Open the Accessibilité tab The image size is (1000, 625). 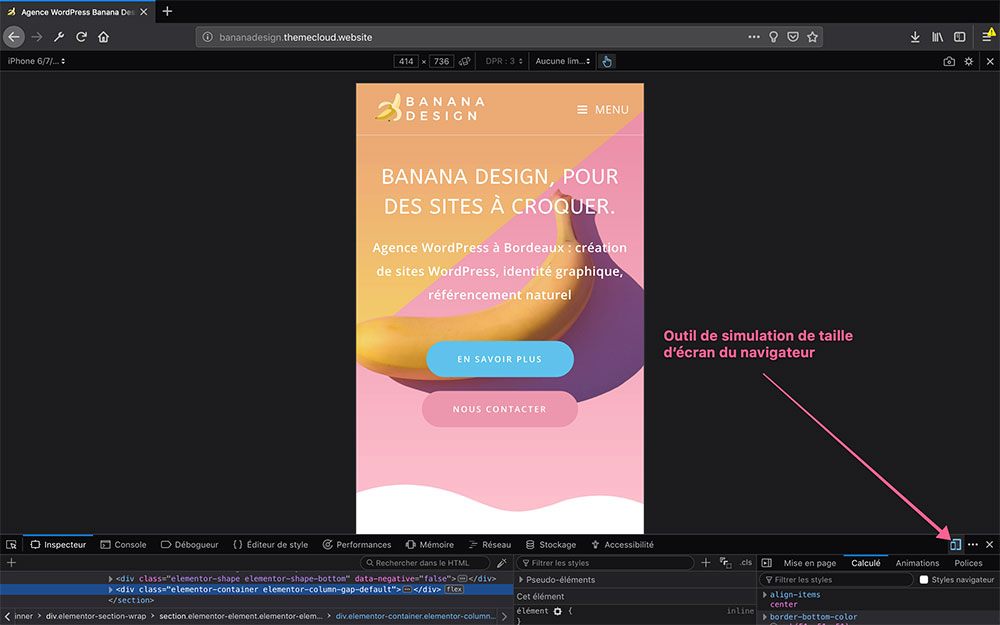pyautogui.click(x=622, y=545)
